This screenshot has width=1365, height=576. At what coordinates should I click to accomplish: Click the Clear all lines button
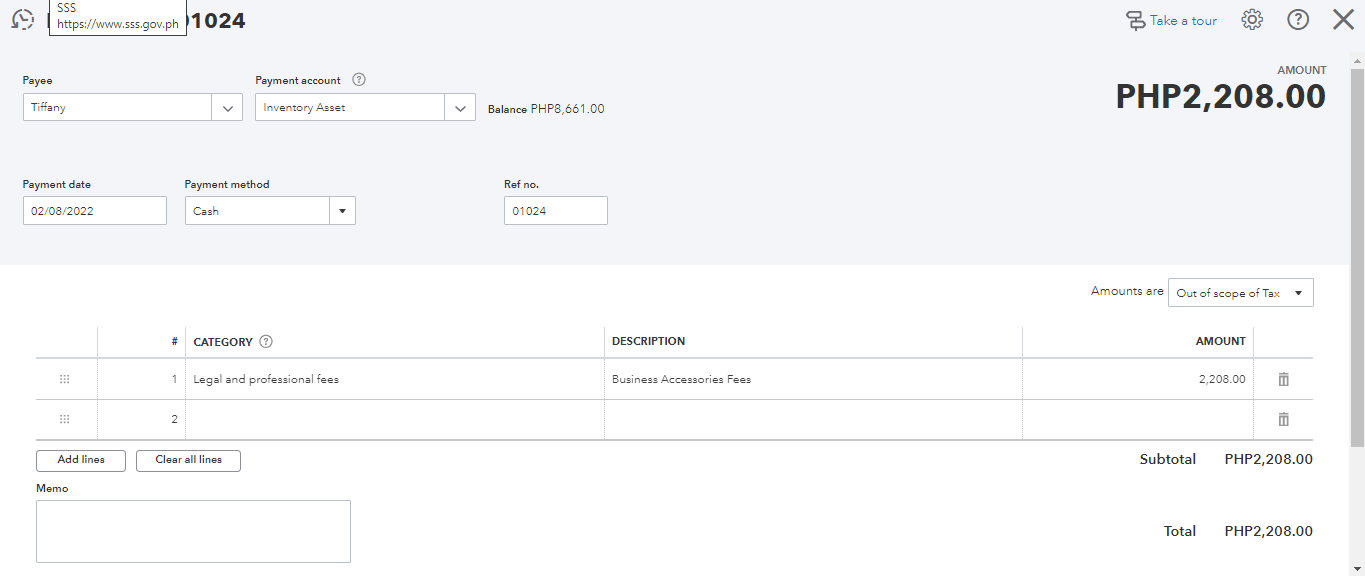pyautogui.click(x=188, y=460)
